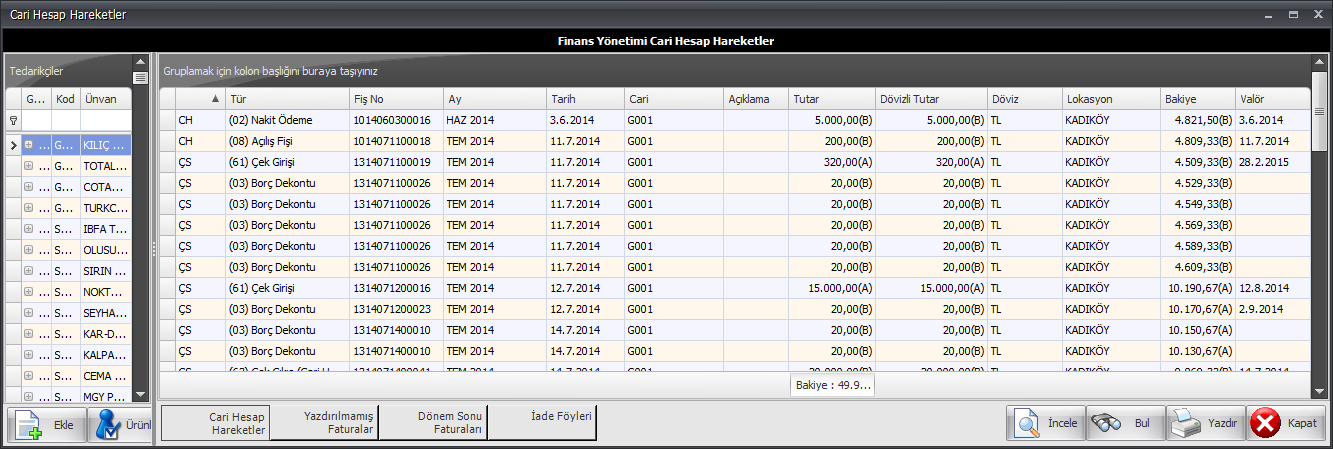Click the sort arrow column header
Image resolution: width=1333 pixels, height=449 pixels.
coord(215,99)
